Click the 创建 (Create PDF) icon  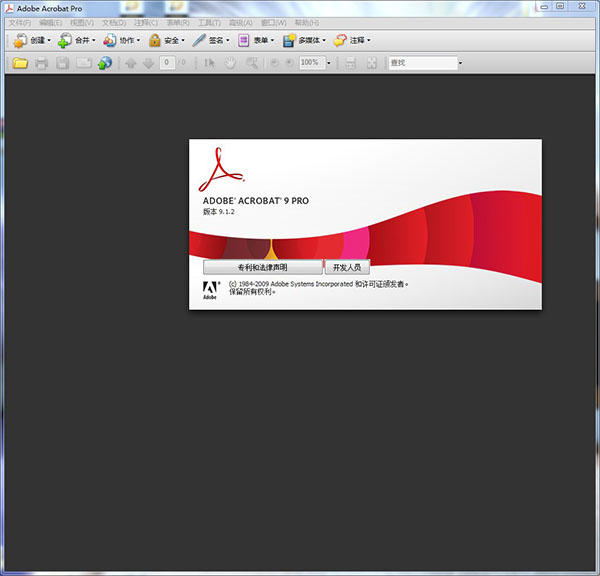click(20, 40)
